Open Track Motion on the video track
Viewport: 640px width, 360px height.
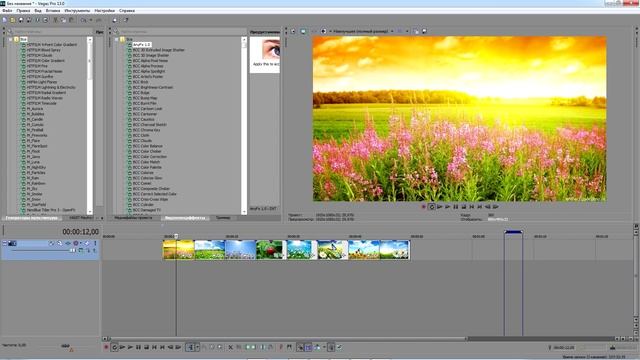click(x=60, y=243)
